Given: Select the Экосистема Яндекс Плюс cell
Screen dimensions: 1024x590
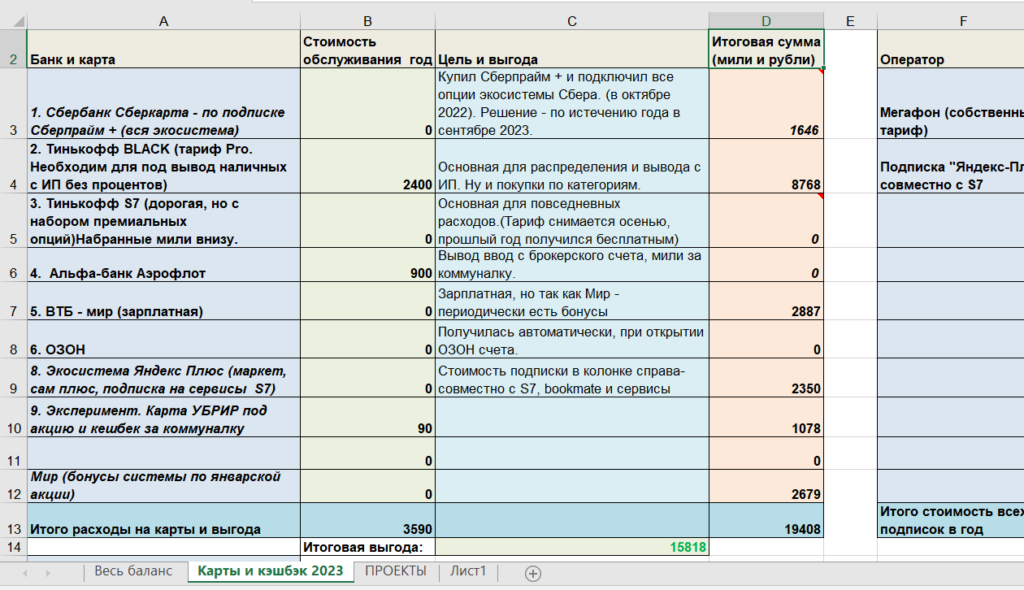Looking at the screenshot, I should (x=163, y=378).
